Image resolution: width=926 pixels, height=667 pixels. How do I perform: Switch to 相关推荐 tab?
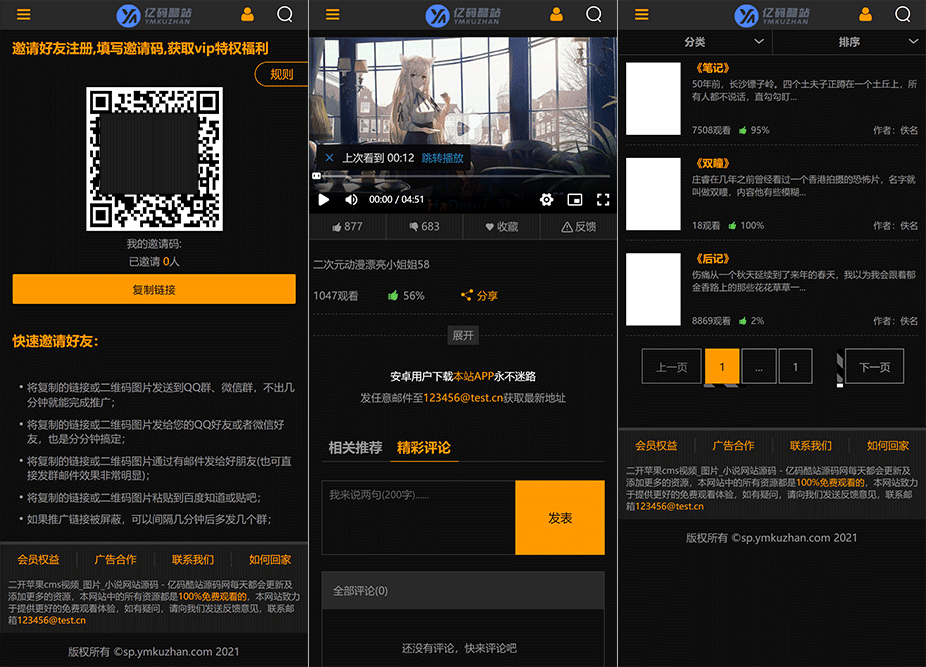(356, 447)
